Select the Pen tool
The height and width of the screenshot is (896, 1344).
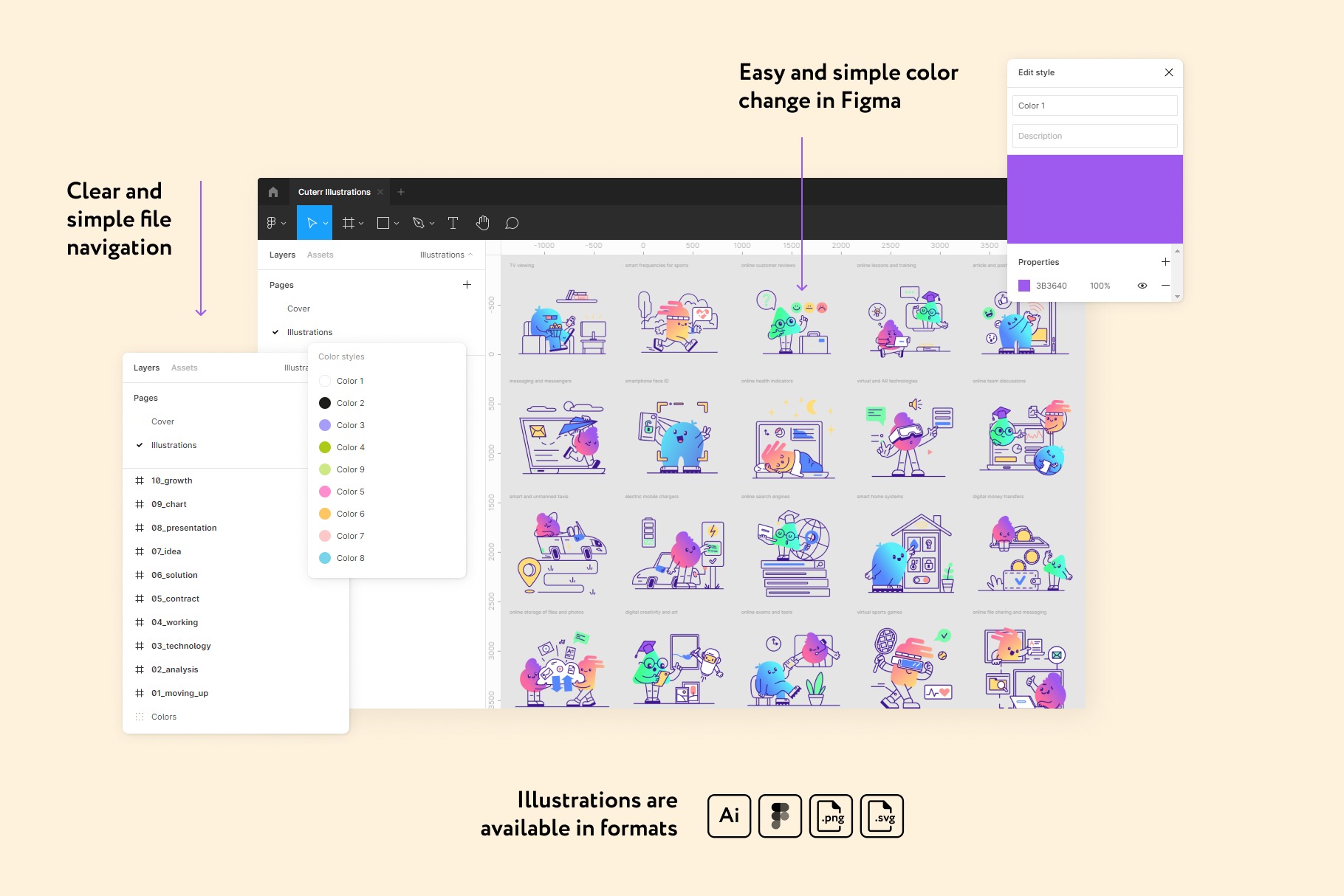coord(418,223)
